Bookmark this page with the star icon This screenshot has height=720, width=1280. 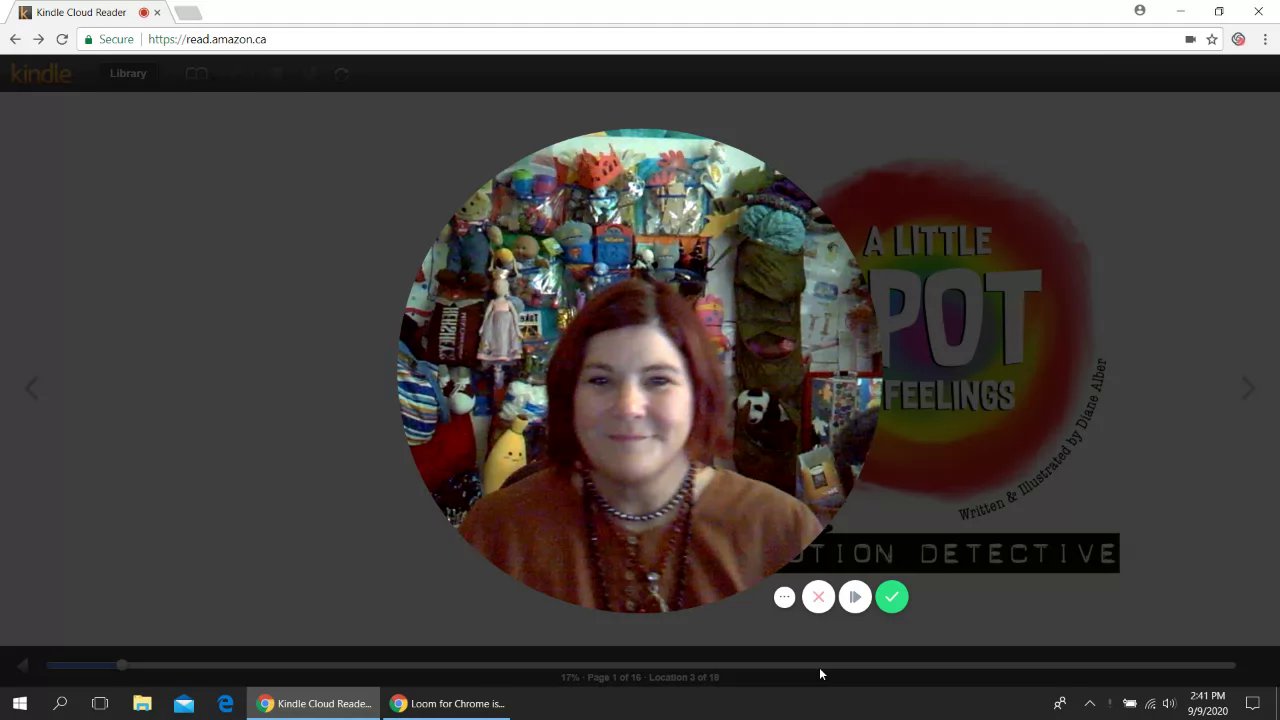[x=1212, y=39]
